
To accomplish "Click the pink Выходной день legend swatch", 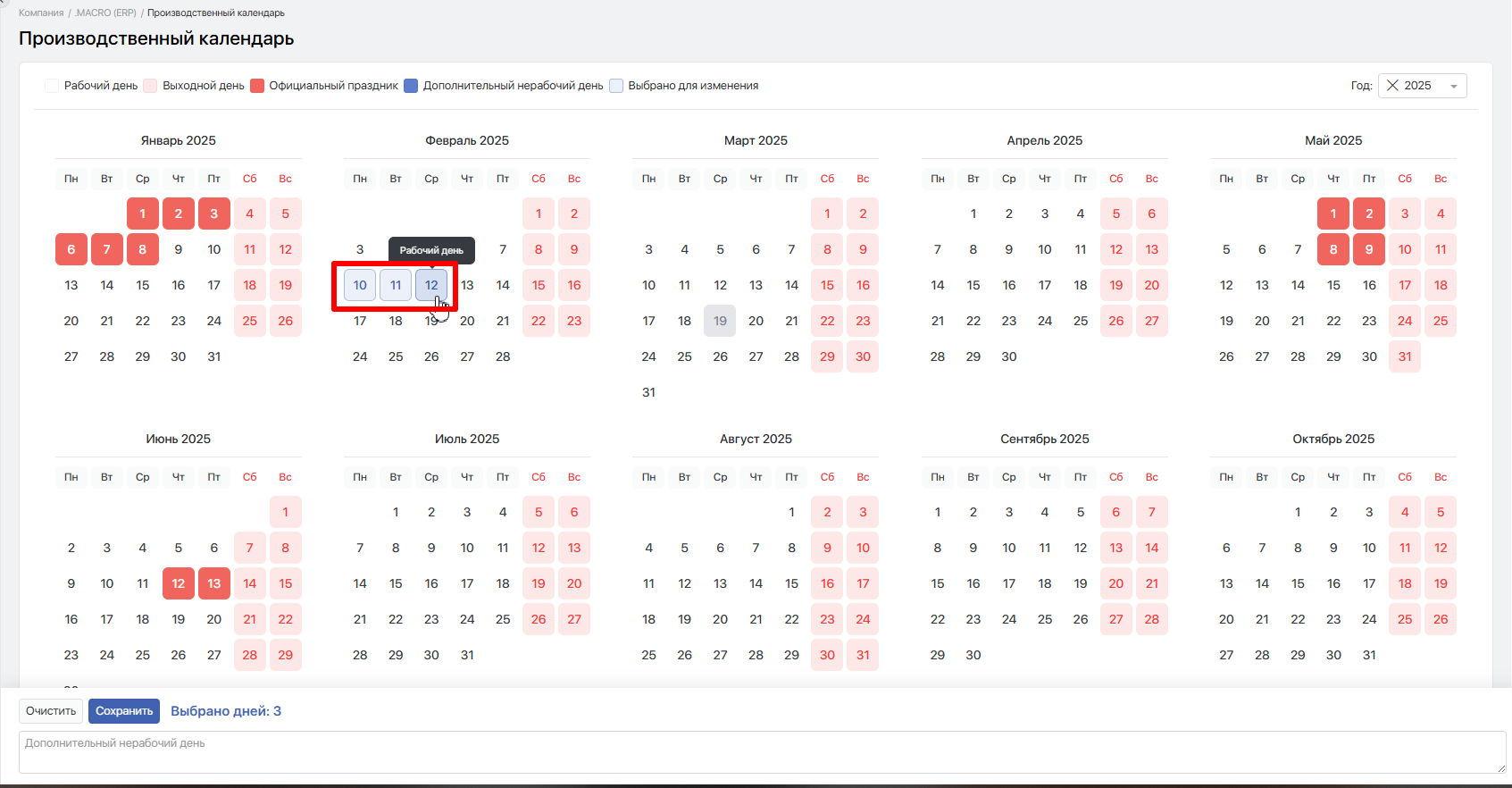I will 151,86.
